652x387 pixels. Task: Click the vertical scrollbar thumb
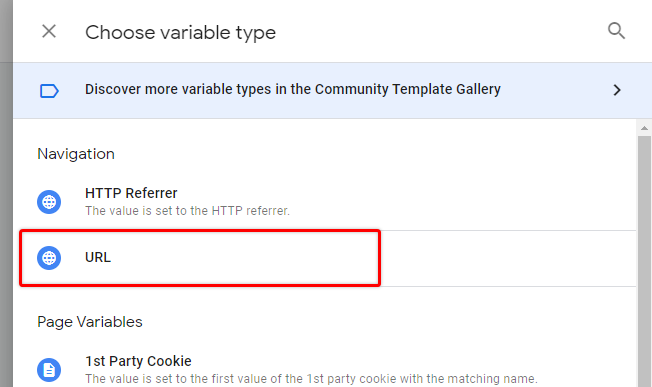click(x=644, y=261)
